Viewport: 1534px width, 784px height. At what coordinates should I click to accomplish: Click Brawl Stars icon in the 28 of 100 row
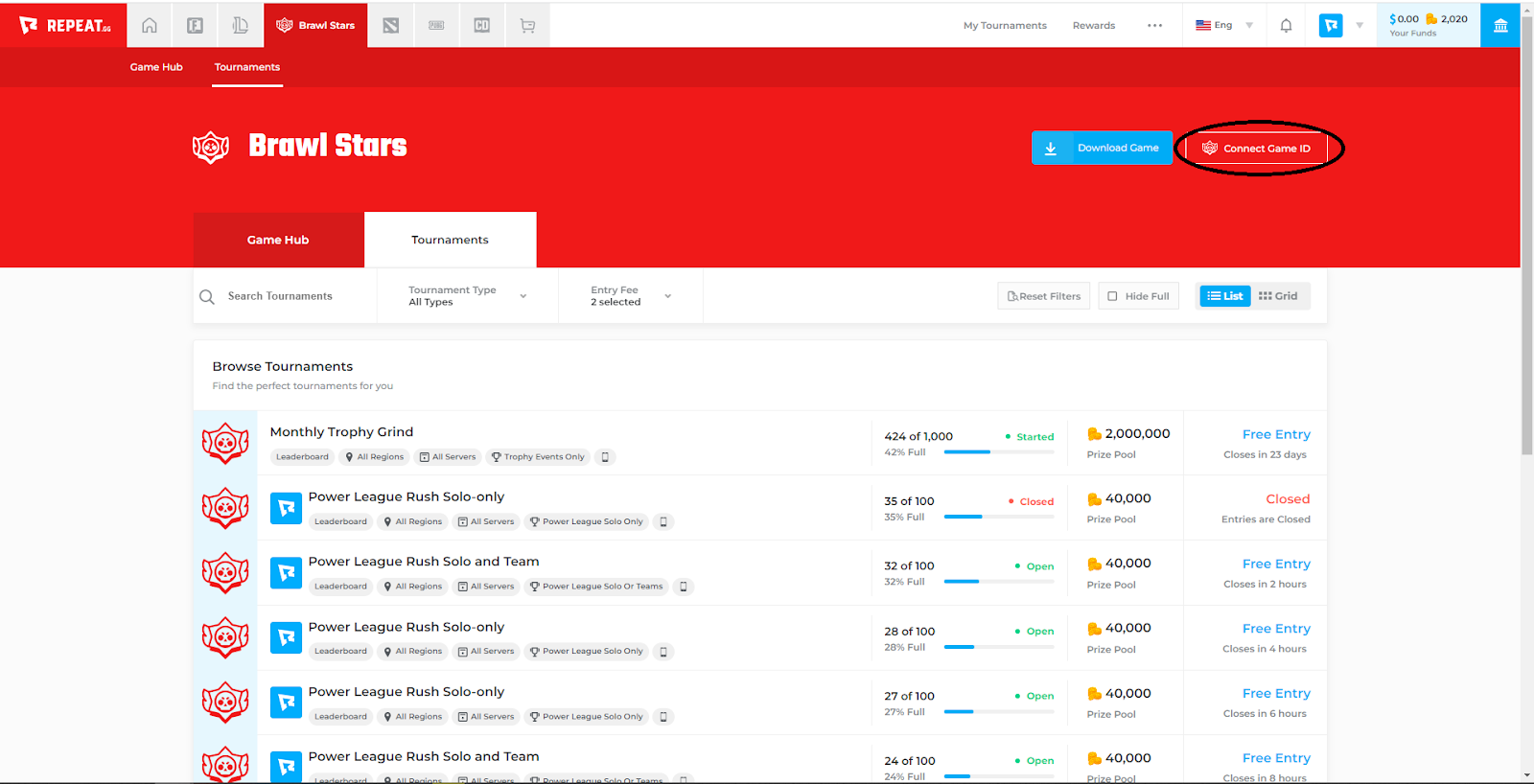(225, 637)
